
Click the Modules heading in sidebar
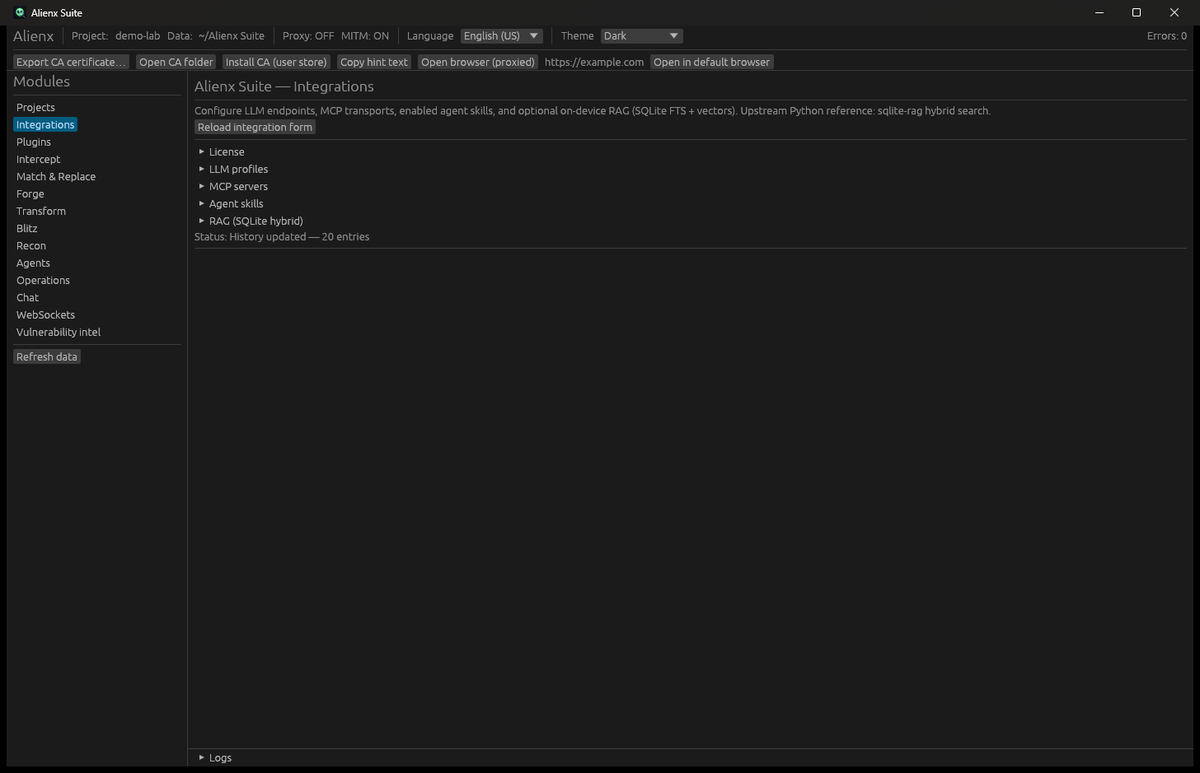pyautogui.click(x=41, y=82)
